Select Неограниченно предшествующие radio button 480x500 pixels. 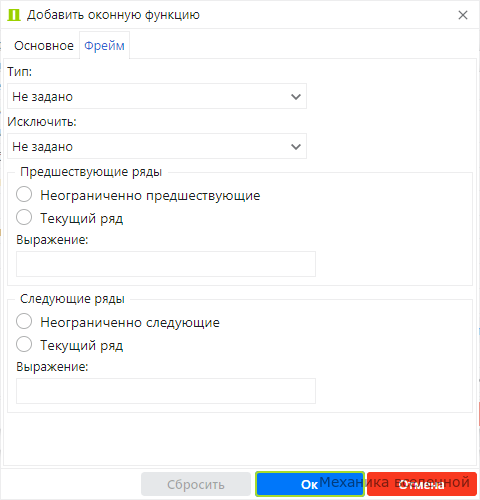pos(24,194)
